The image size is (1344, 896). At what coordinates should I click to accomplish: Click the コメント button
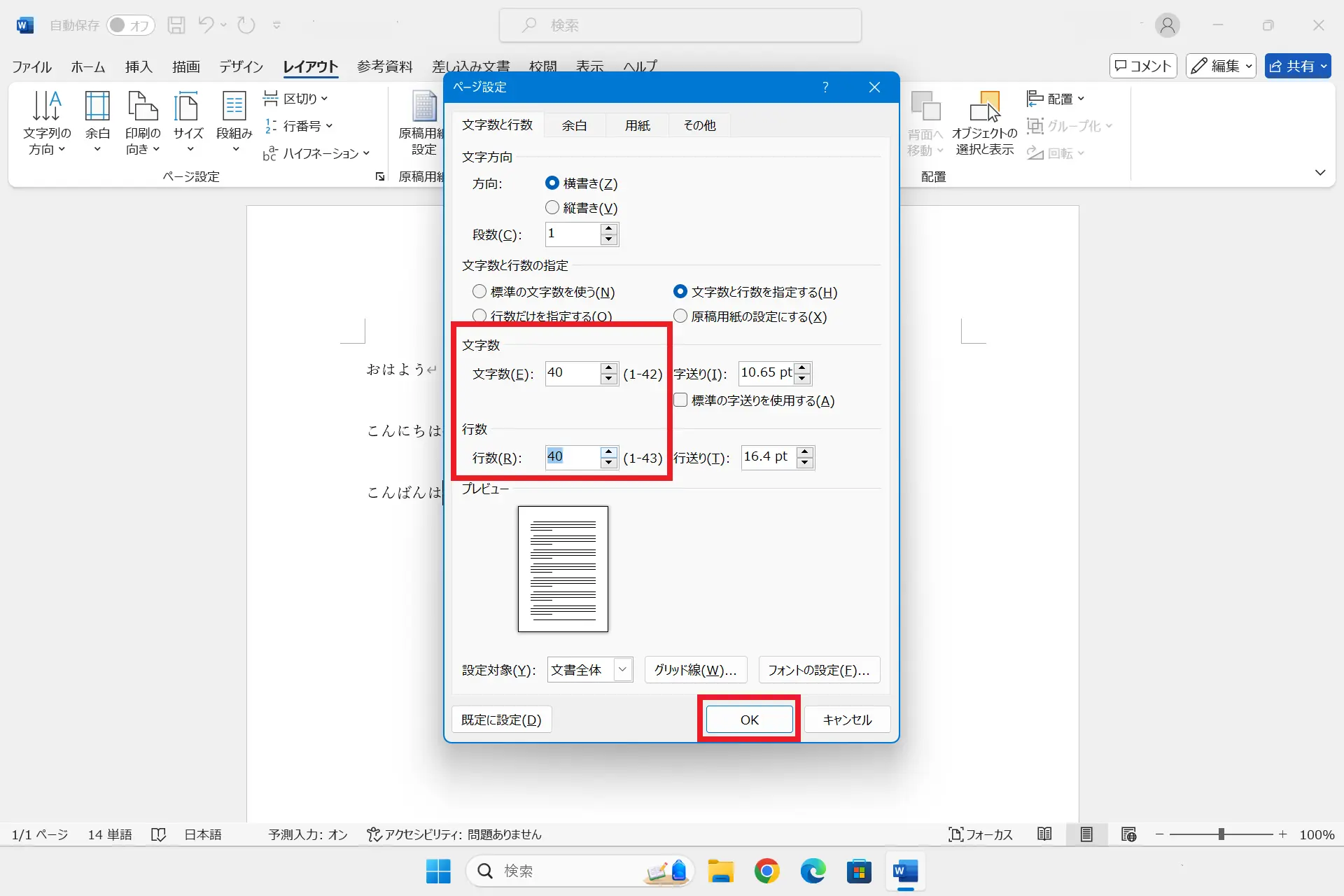pyautogui.click(x=1143, y=66)
